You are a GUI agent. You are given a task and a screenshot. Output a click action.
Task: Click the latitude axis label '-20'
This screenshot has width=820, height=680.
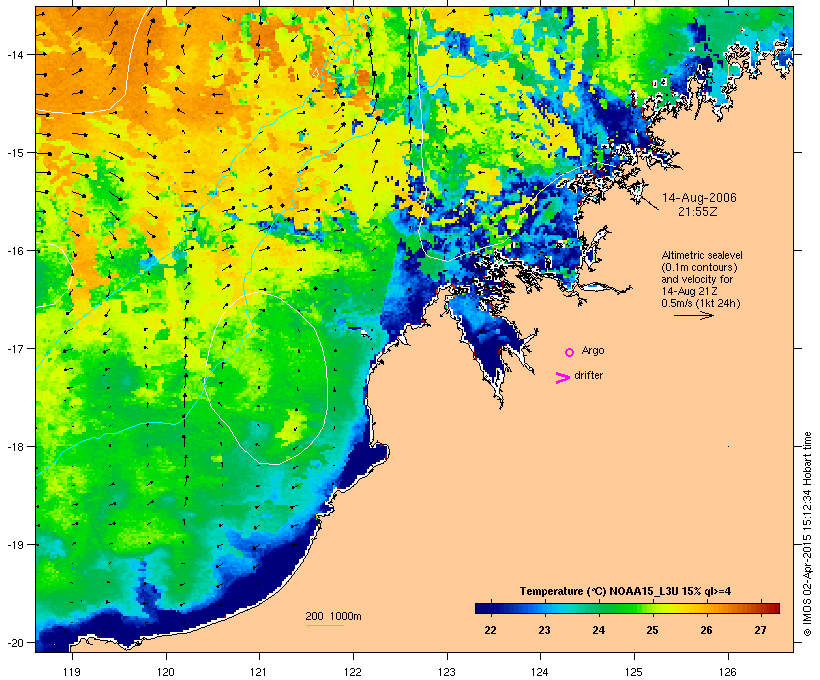pos(14,642)
